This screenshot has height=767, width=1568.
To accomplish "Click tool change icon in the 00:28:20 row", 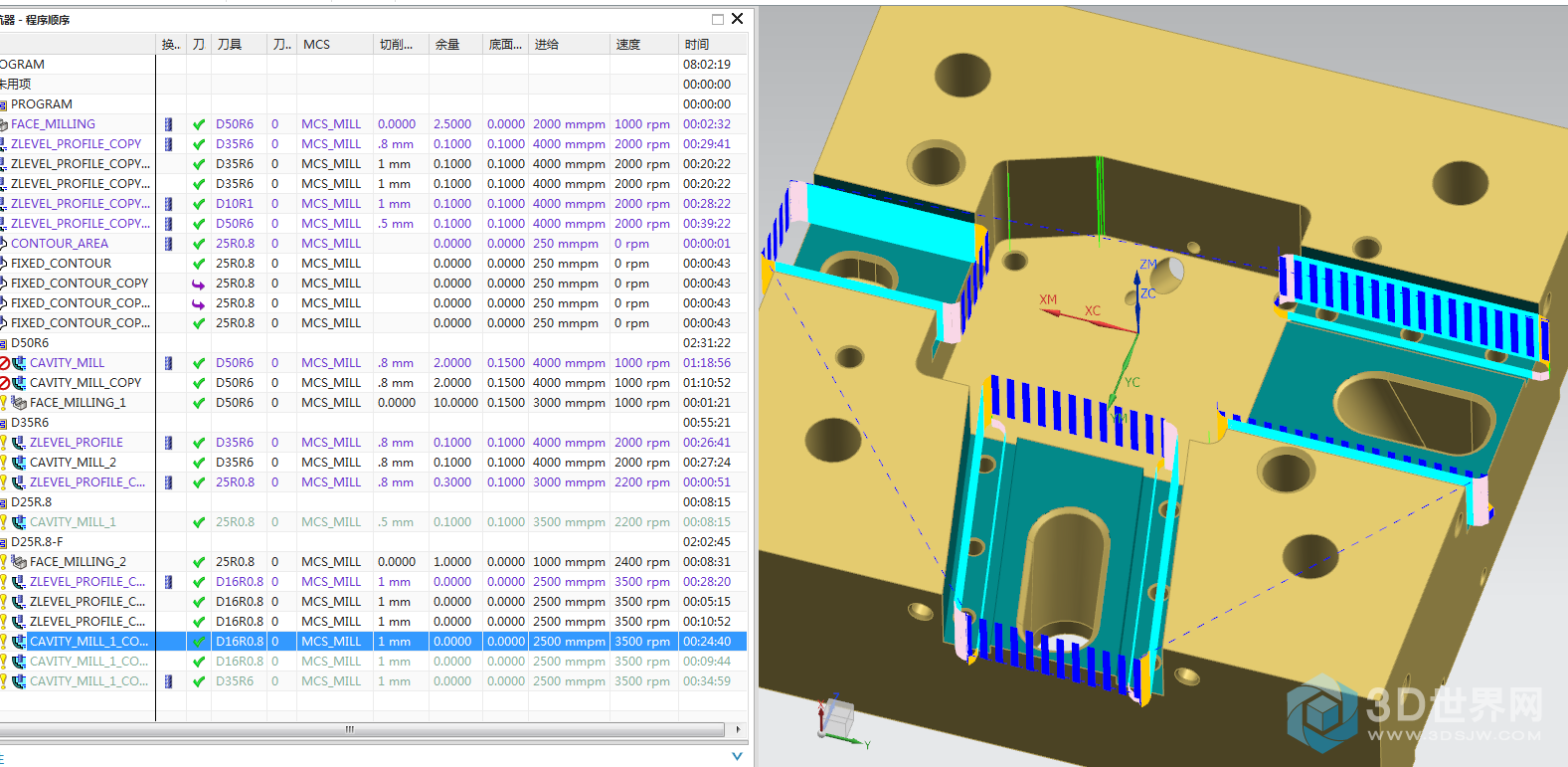I will point(169,582).
